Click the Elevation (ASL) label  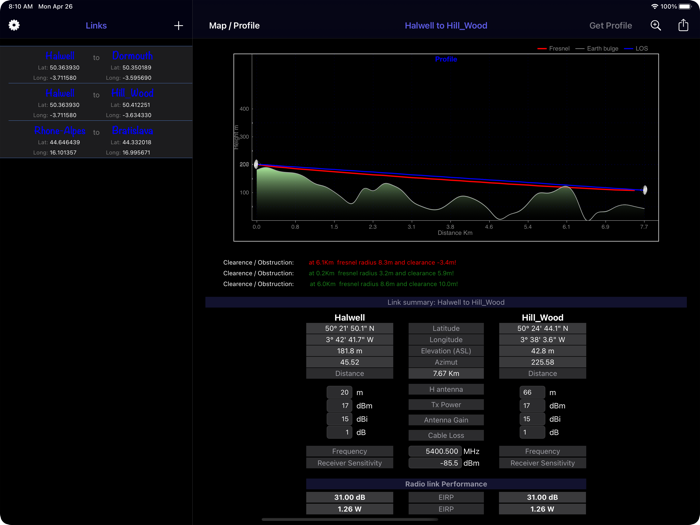[x=446, y=351]
